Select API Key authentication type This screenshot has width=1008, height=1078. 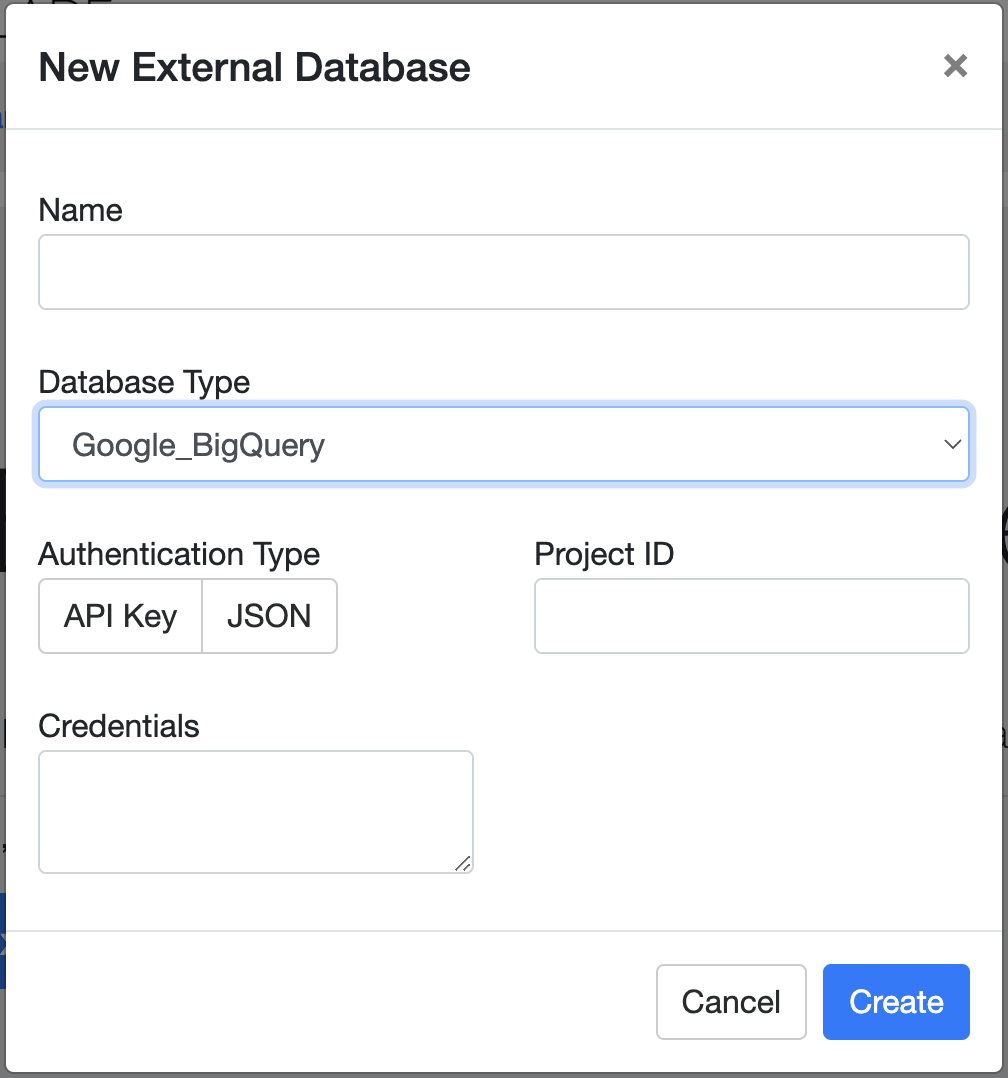pos(120,616)
